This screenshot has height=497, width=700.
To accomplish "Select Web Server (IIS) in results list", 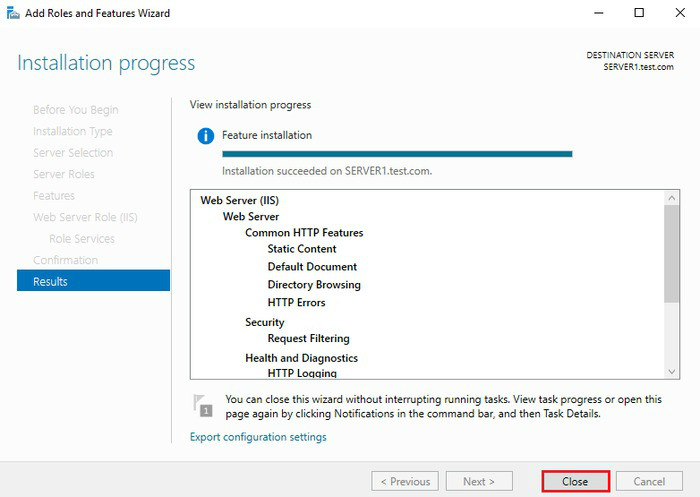I will 237,200.
